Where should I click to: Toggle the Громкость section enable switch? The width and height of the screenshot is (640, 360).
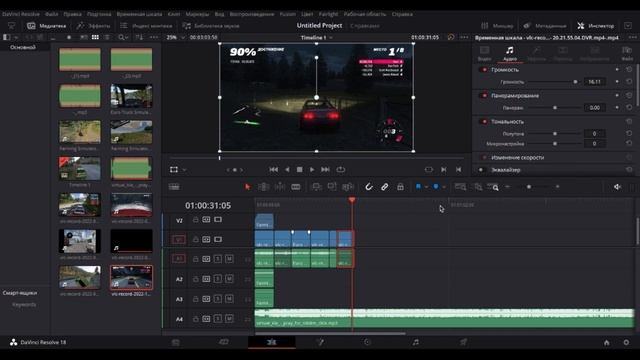coord(484,70)
